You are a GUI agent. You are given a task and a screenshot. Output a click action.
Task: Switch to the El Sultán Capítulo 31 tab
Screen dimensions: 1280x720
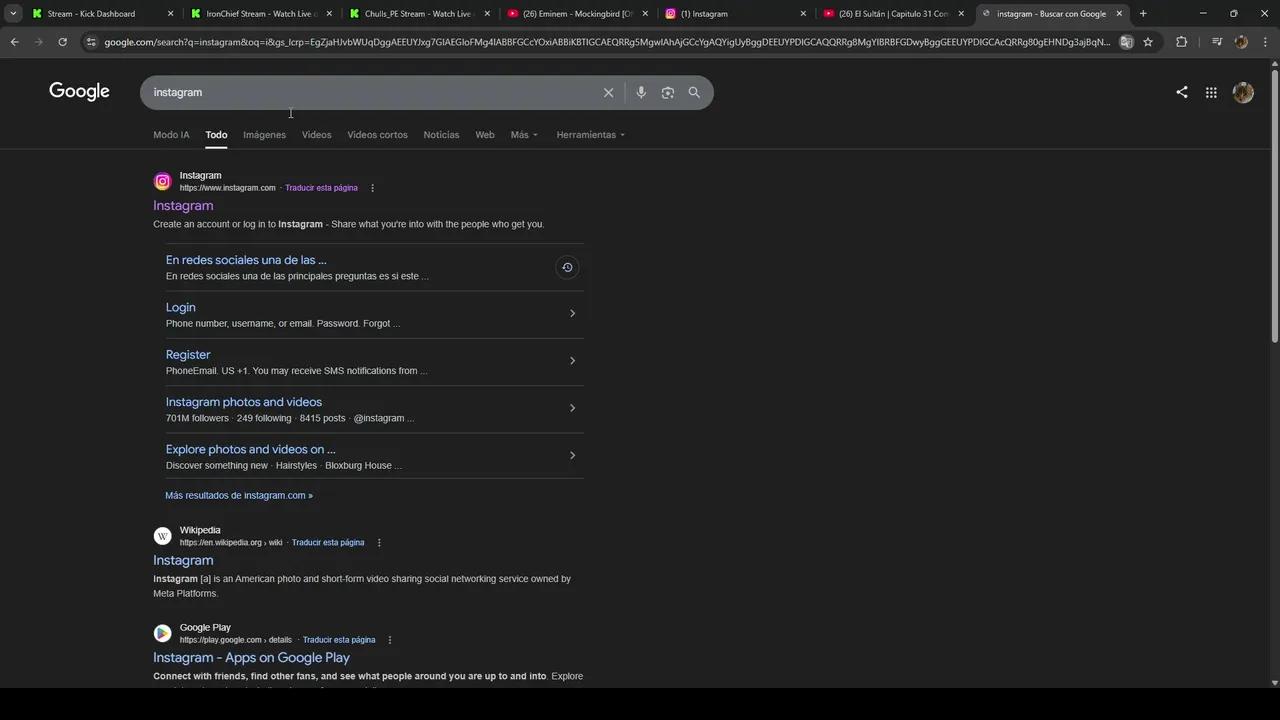click(893, 14)
